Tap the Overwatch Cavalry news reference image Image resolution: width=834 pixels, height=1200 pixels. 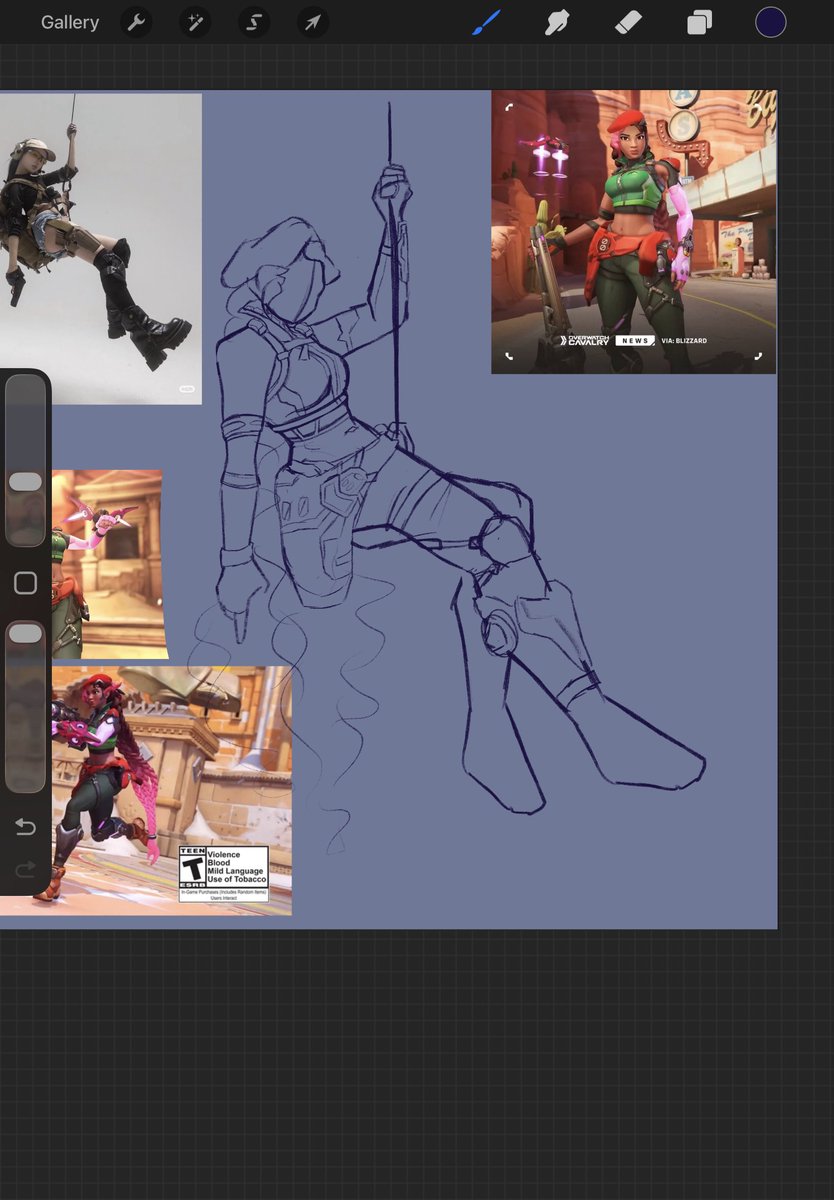click(634, 232)
